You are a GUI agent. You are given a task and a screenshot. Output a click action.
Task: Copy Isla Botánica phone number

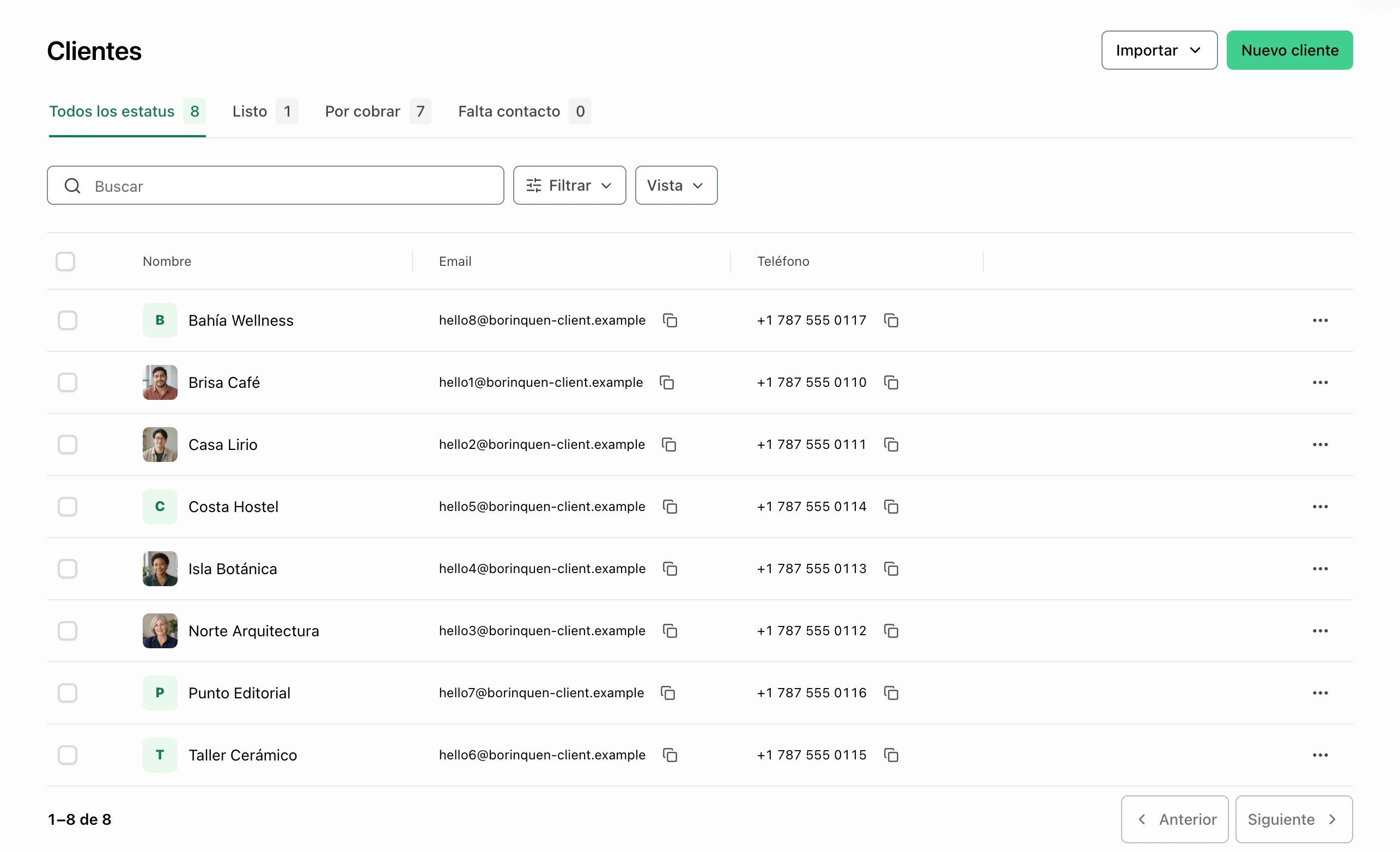click(891, 569)
